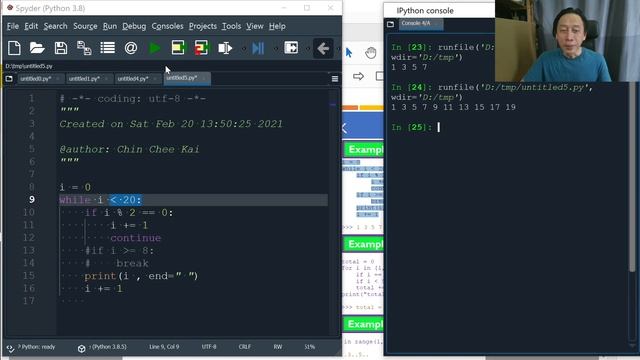Click the D:\tmp\untitled5.py file path label

tap(29, 66)
